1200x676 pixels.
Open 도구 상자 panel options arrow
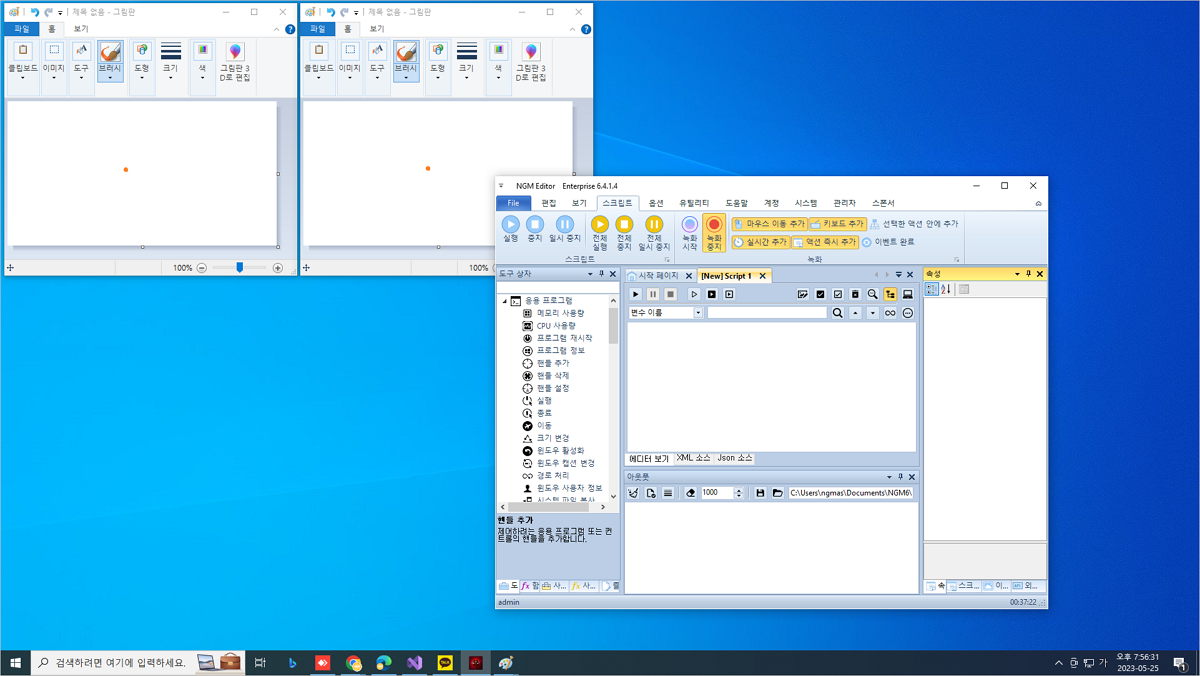tap(590, 274)
